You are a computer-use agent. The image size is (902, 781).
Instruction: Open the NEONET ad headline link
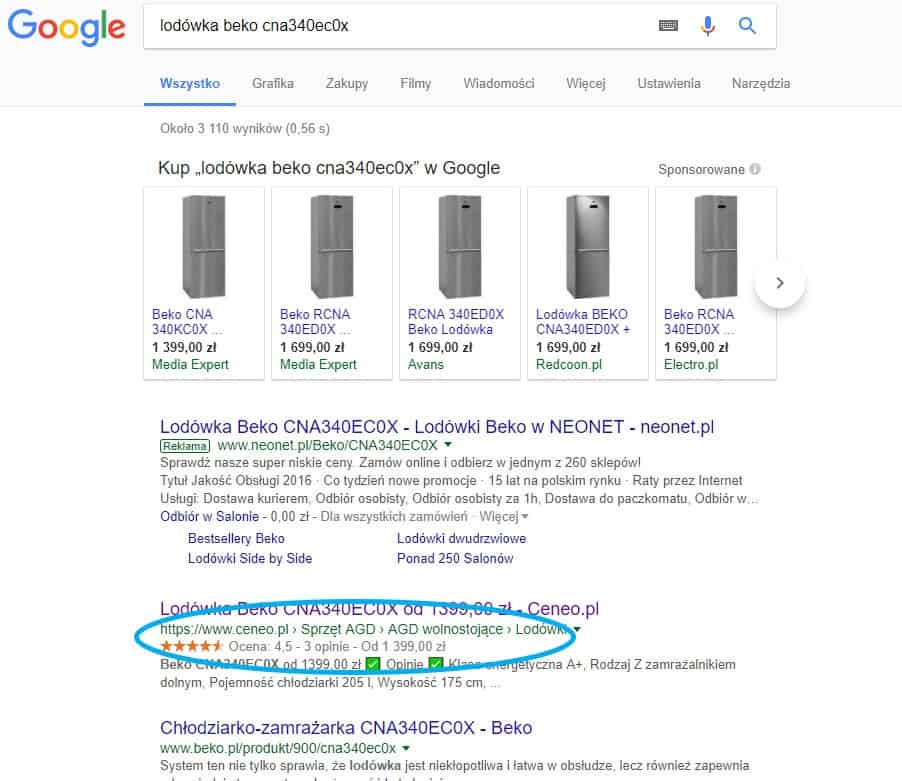coord(437,427)
